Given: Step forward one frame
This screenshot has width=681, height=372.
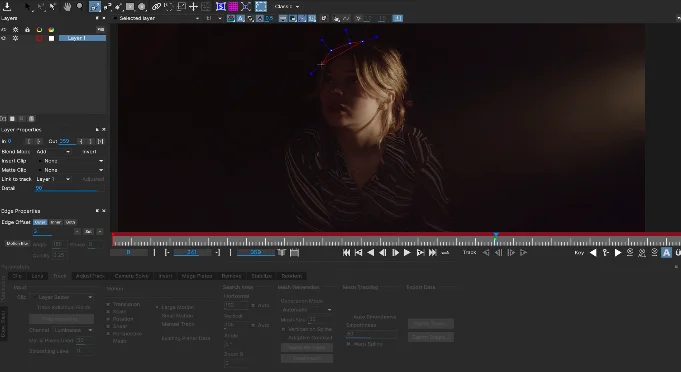Looking at the screenshot, I should click(x=395, y=253).
